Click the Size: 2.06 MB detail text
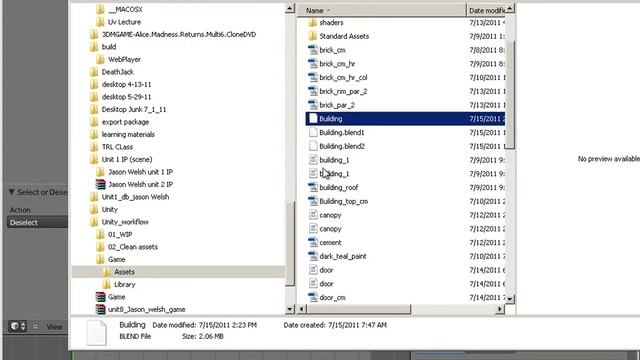 pyautogui.click(x=202, y=337)
